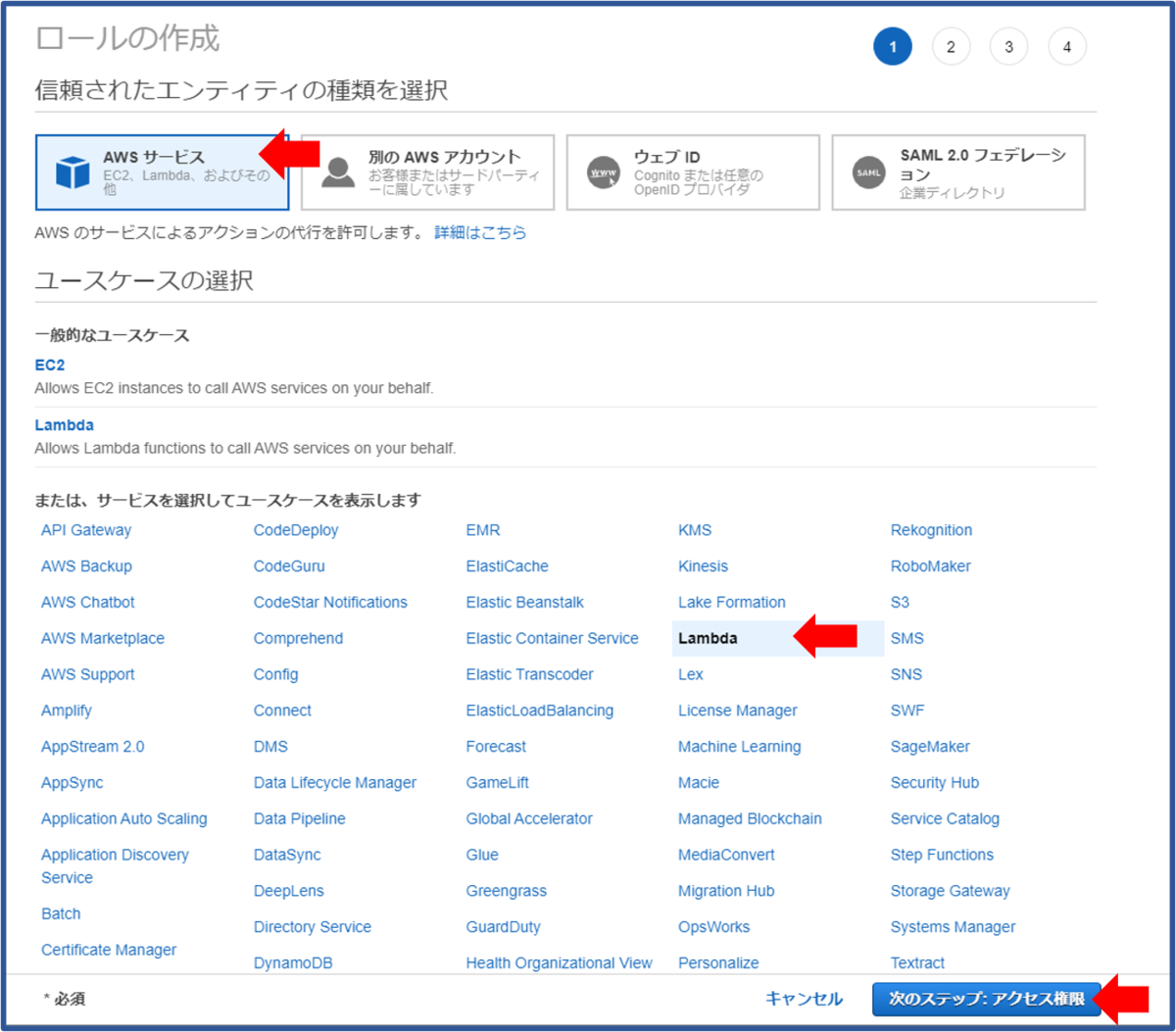
Task: Go to step 3 circle indicator
Action: coord(1008,46)
